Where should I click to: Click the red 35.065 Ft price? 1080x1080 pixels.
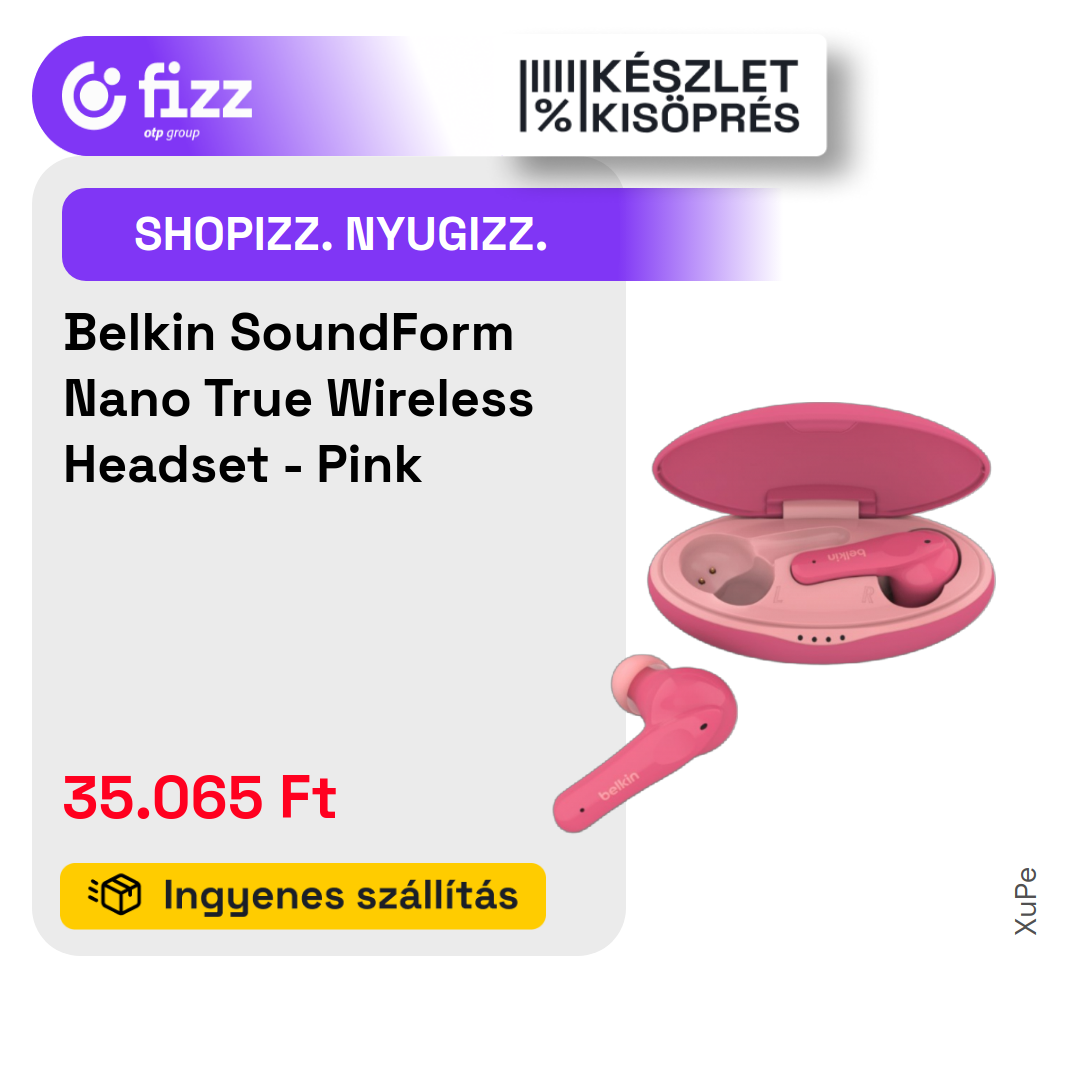click(200, 798)
